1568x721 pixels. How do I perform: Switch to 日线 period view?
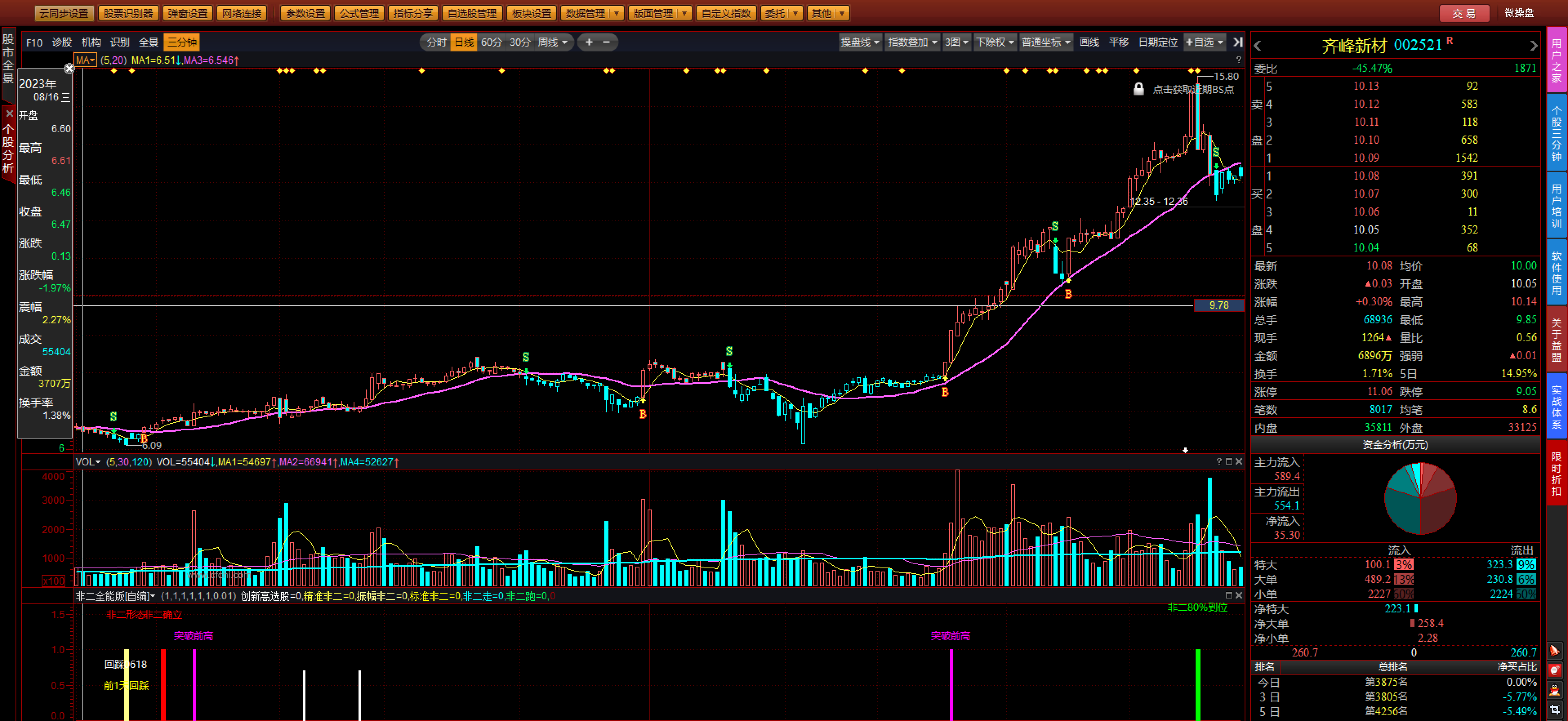coord(464,42)
